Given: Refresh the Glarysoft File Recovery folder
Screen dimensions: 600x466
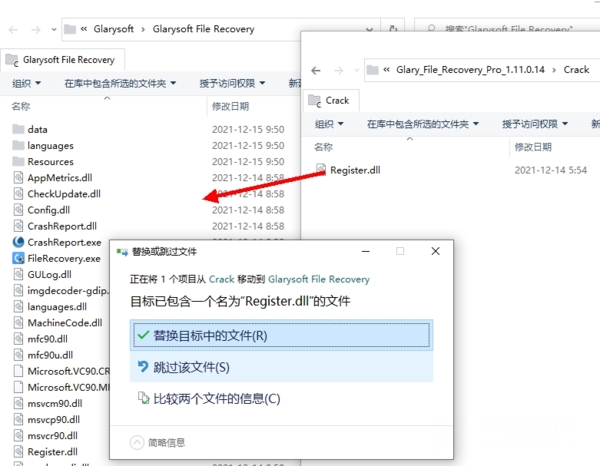Looking at the screenshot, I should coord(393,29).
